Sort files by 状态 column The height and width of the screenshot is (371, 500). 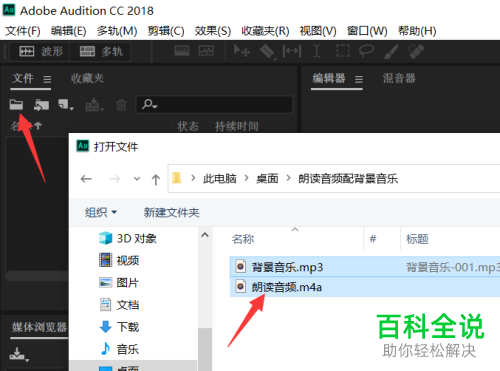tap(188, 126)
